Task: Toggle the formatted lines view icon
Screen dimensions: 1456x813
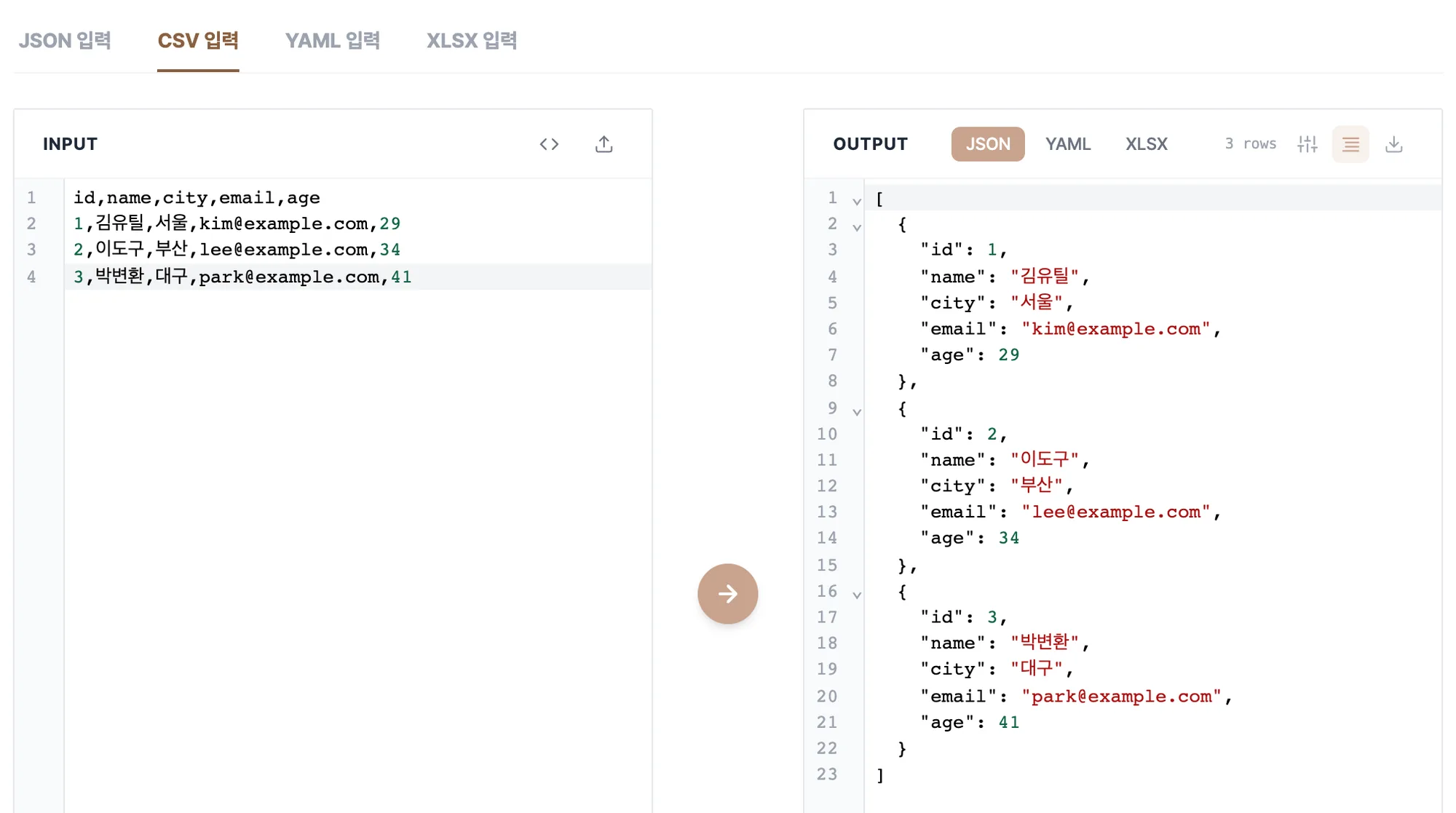Action: pyautogui.click(x=1351, y=144)
